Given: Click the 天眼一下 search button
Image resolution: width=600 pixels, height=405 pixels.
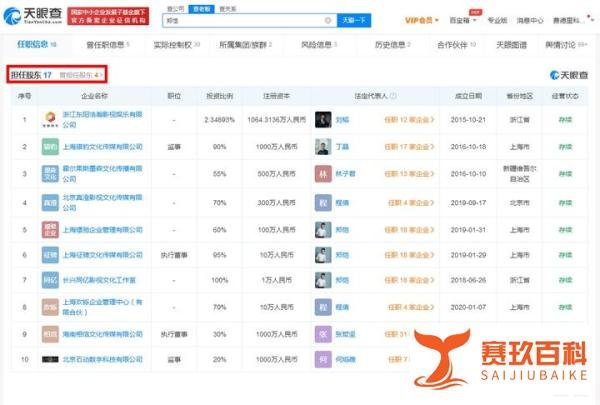Looking at the screenshot, I should [354, 20].
